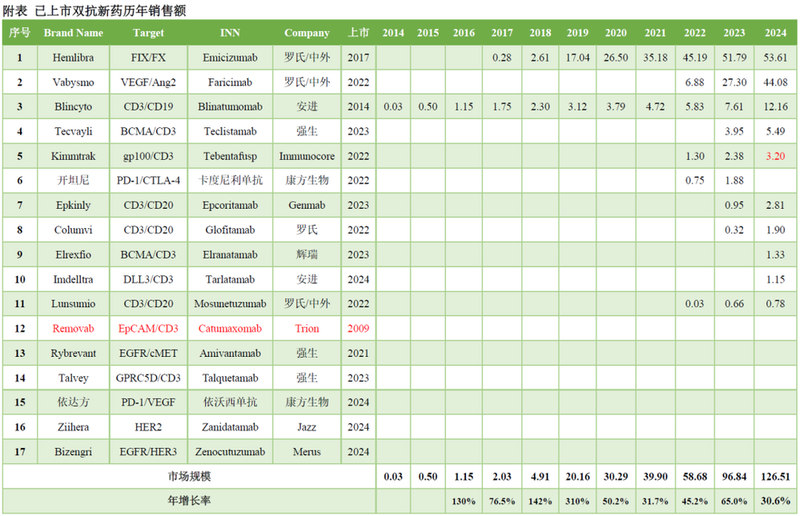Select the Amivantamab INN cell
The width and height of the screenshot is (800, 516).
(230, 353)
